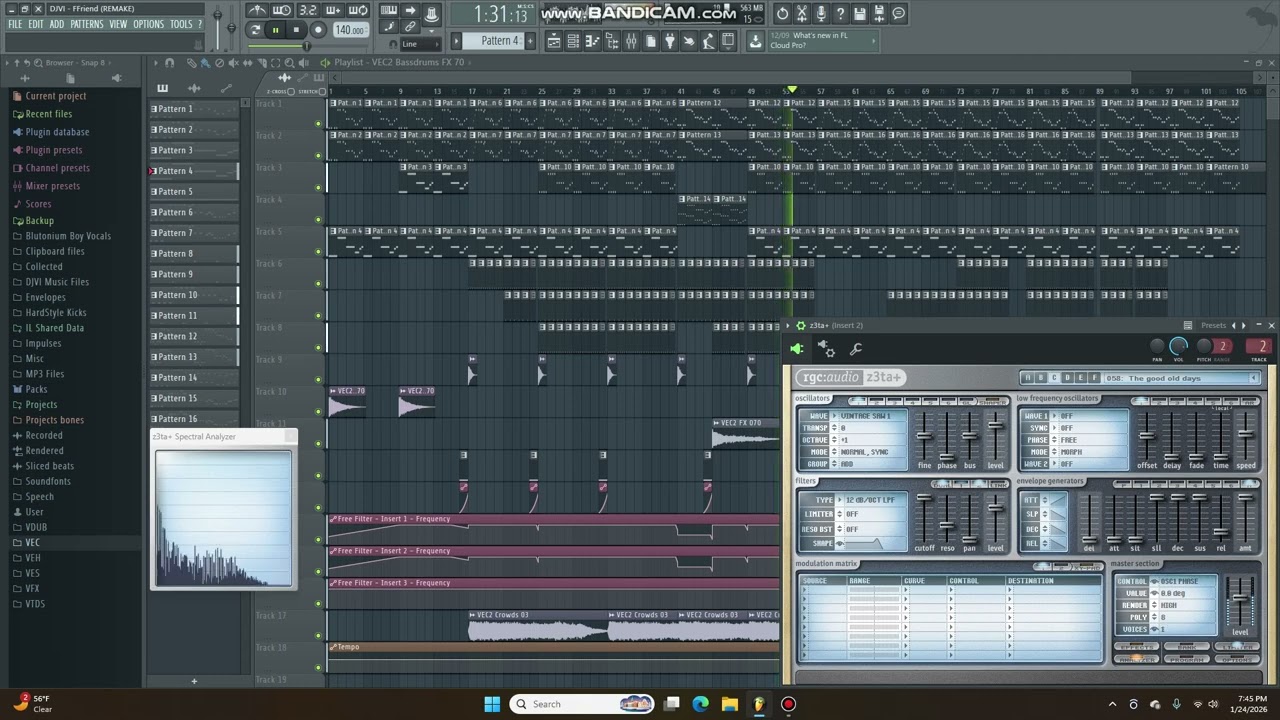Pause playback with the transport pause button
The image size is (1280, 720).
click(x=275, y=30)
